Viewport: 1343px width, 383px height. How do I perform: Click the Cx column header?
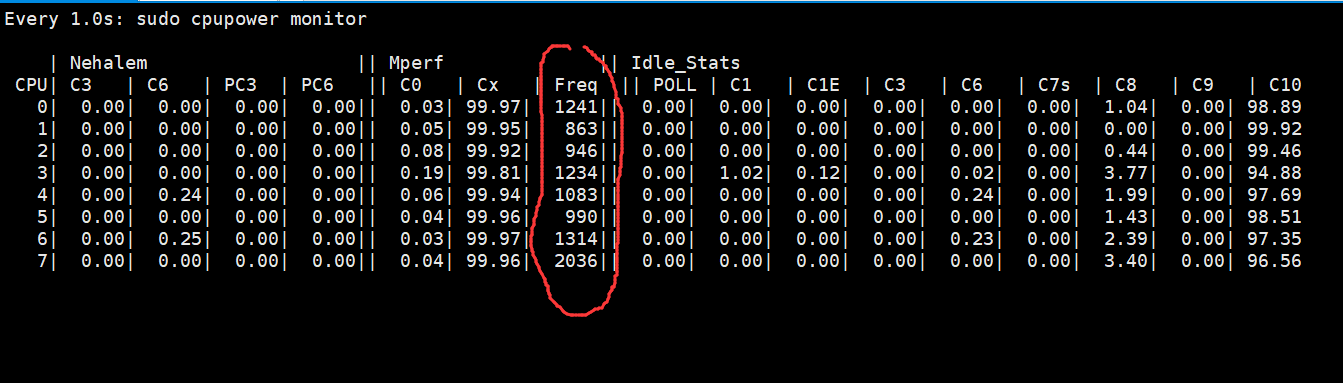click(488, 86)
